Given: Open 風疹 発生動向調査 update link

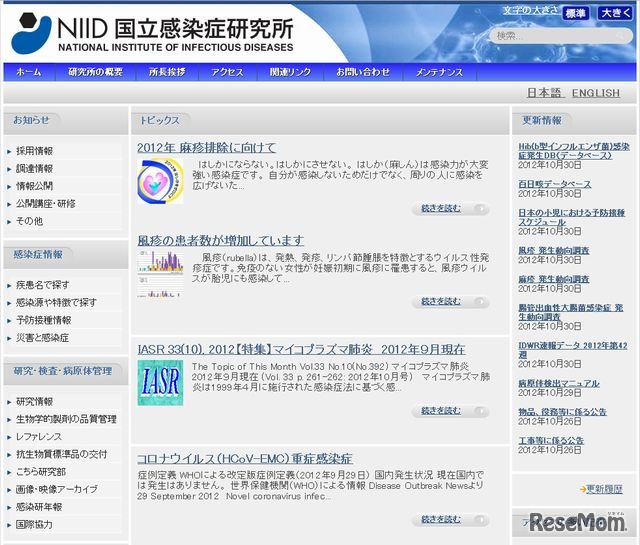Looking at the screenshot, I should pyautogui.click(x=554, y=250).
